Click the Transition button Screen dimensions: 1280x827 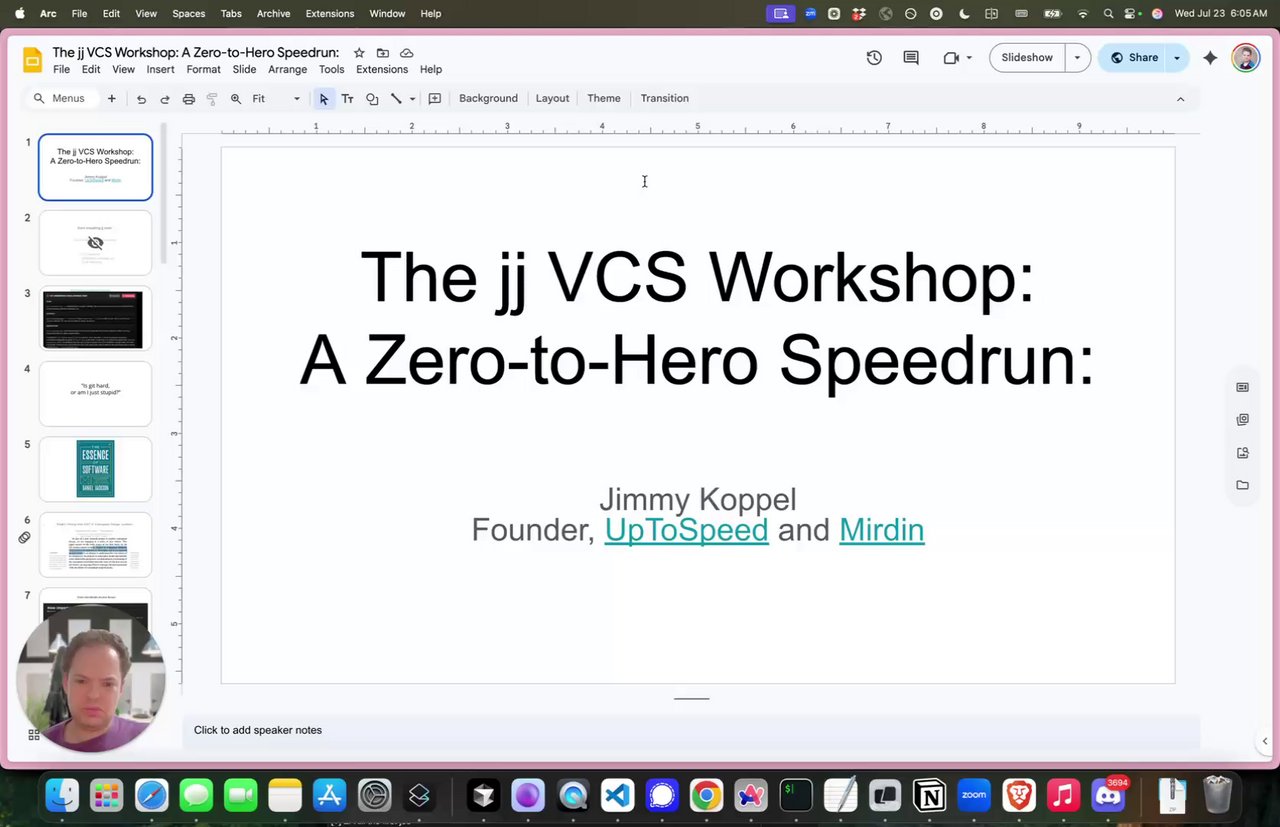click(664, 98)
